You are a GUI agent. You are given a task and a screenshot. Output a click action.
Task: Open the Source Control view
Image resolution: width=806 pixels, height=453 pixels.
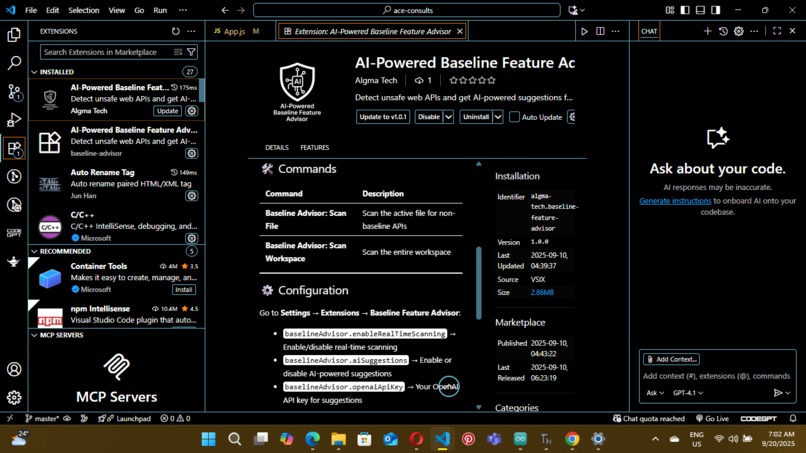pyautogui.click(x=14, y=92)
